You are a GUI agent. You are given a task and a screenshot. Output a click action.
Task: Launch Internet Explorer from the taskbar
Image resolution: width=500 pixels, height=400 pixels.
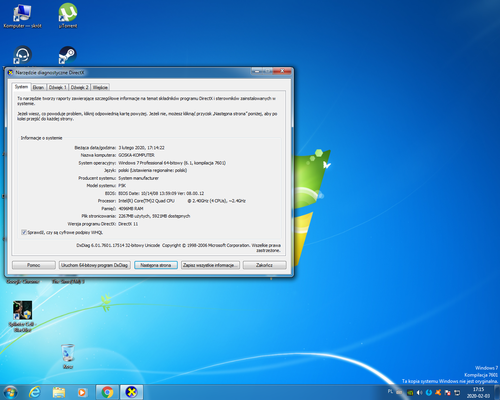pyautogui.click(x=35, y=392)
